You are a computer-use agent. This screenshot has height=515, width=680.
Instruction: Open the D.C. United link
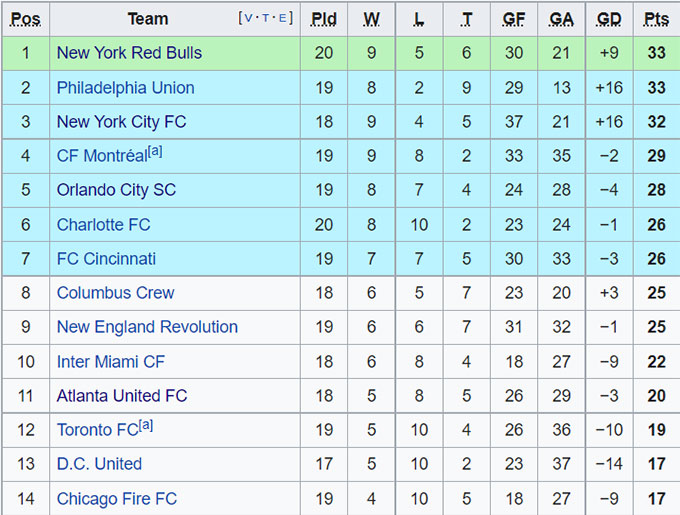point(99,464)
